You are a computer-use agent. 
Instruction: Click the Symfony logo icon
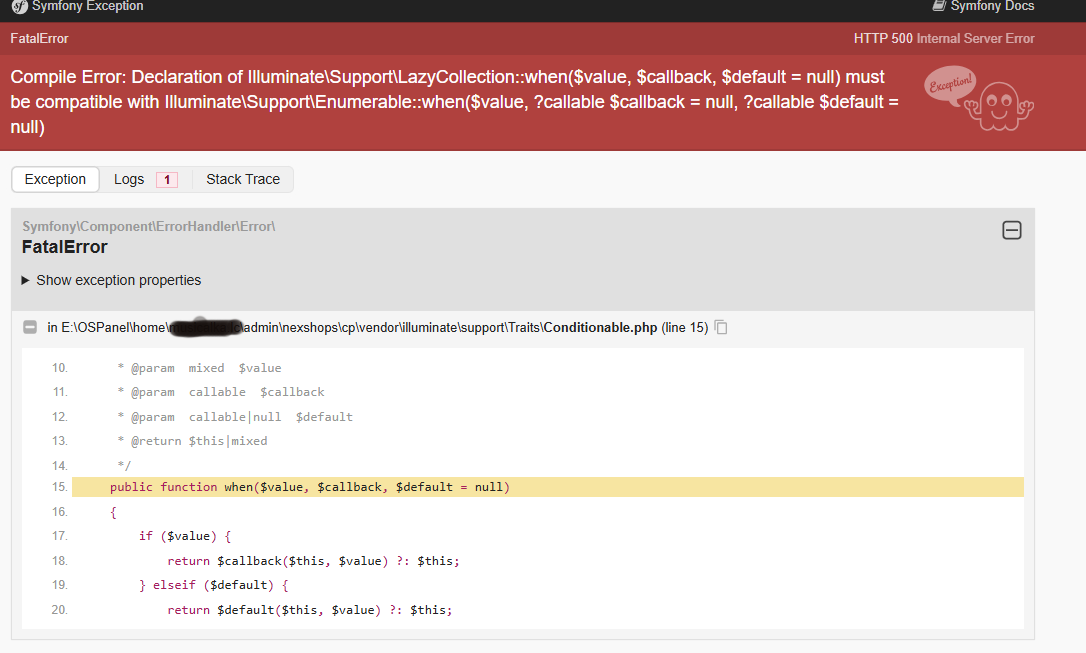pyautogui.click(x=18, y=7)
